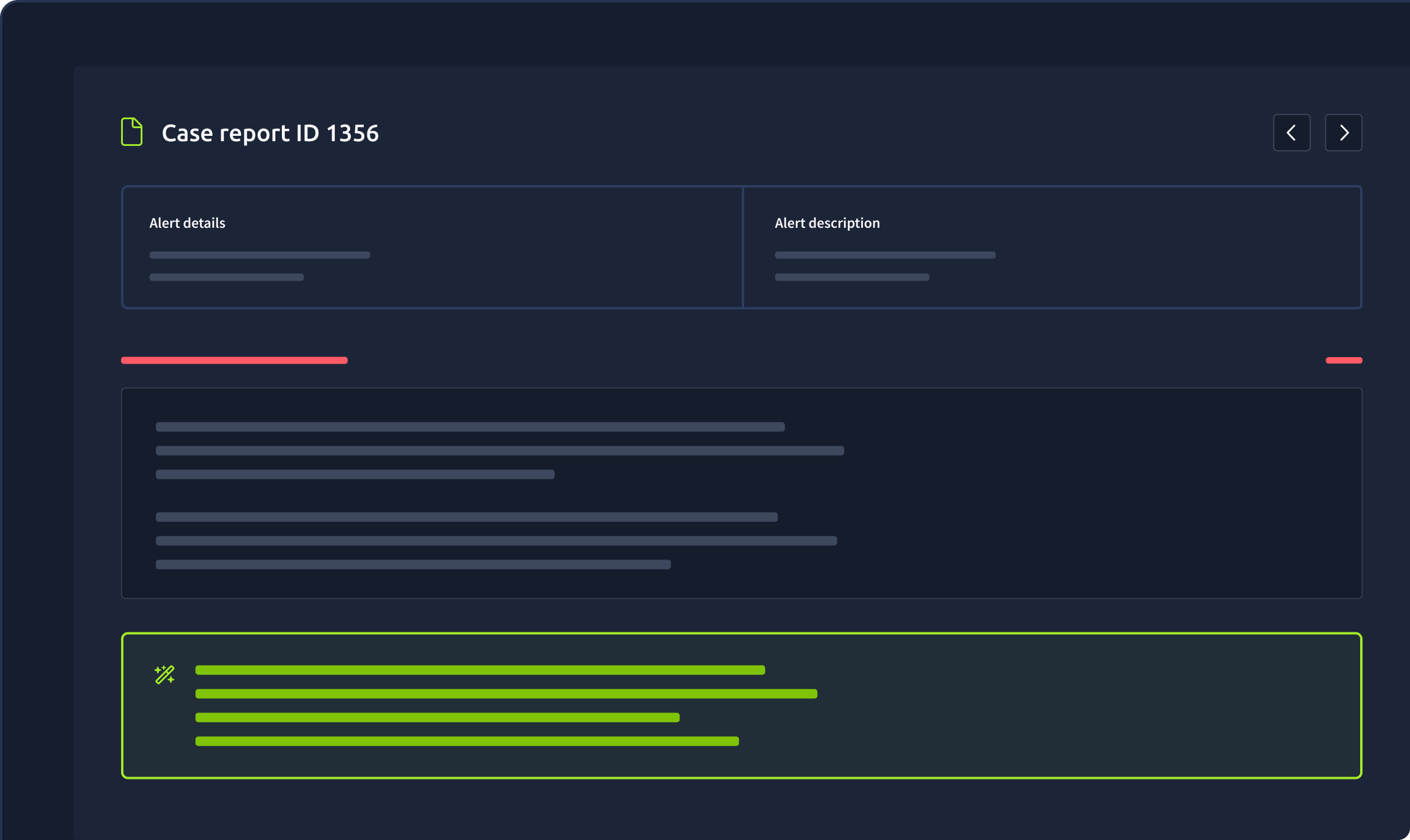Click the green document icon beside the title

(x=132, y=132)
